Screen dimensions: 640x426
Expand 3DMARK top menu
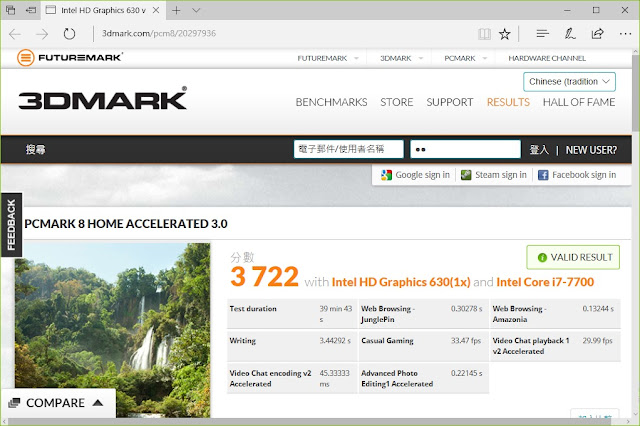click(x=402, y=58)
